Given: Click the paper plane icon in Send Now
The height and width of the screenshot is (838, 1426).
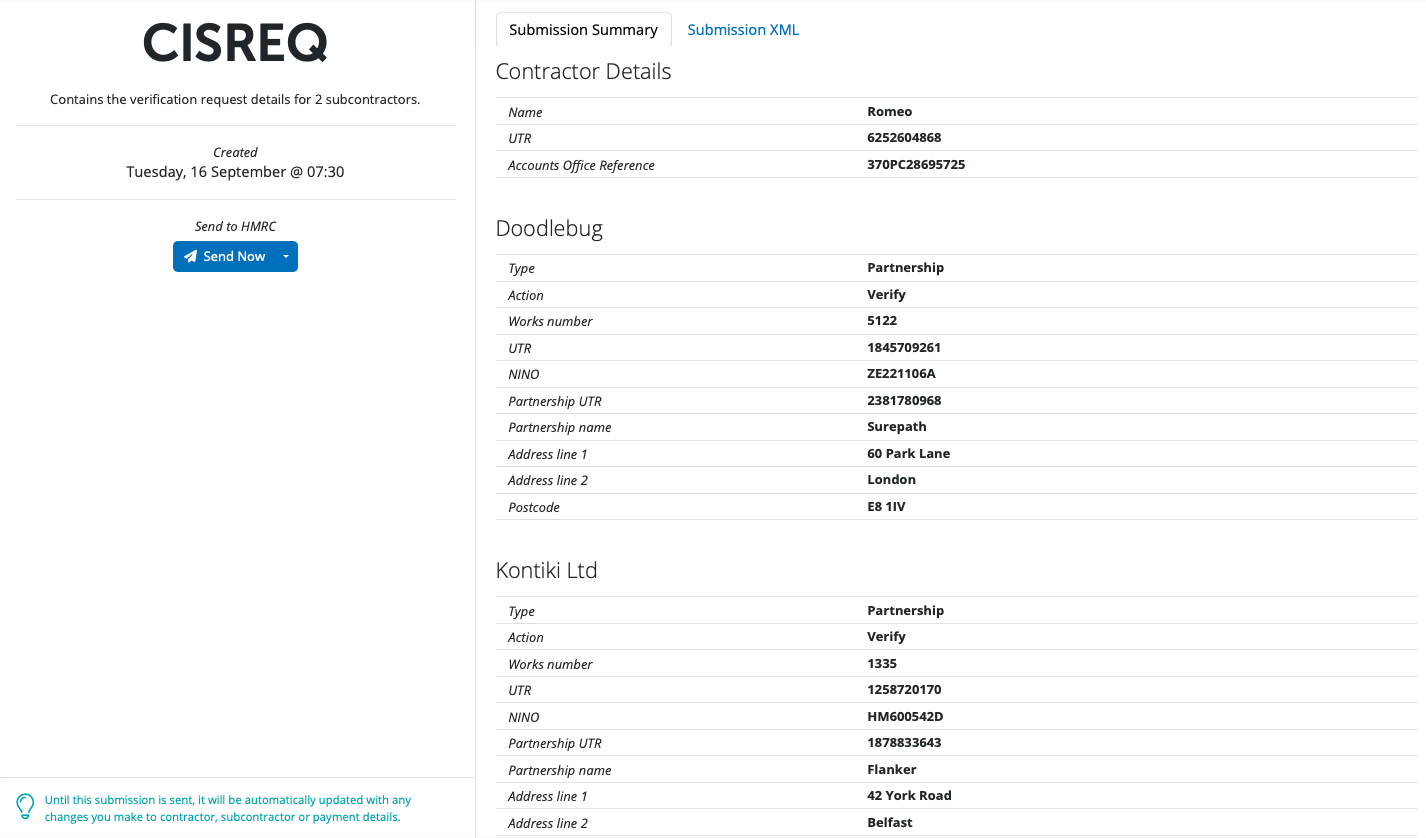Looking at the screenshot, I should tap(190, 257).
